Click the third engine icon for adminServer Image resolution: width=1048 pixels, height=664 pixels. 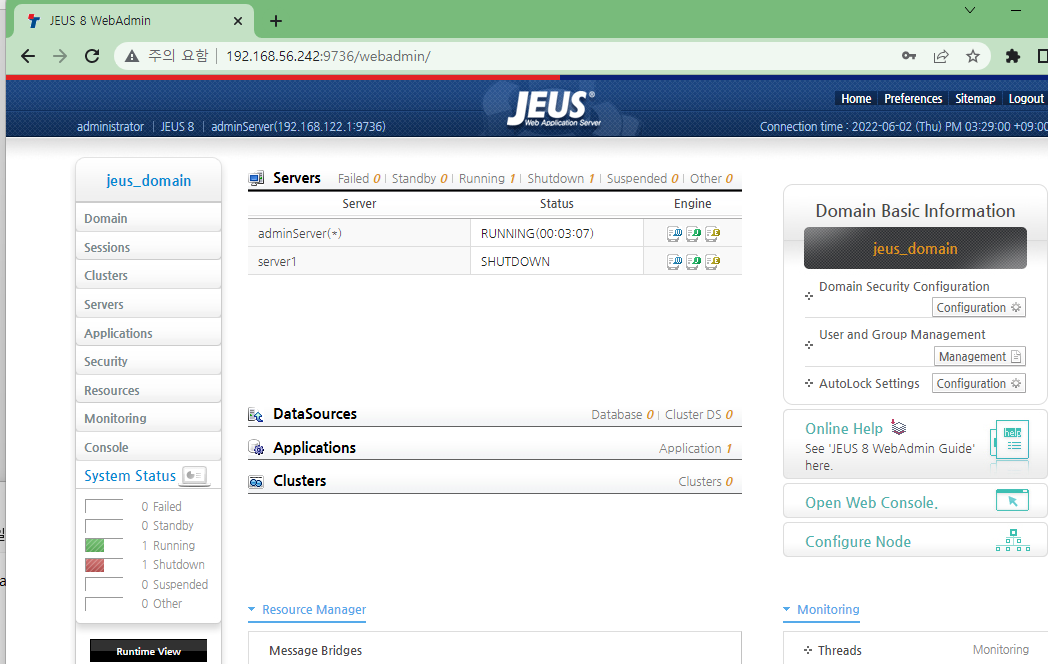712,234
